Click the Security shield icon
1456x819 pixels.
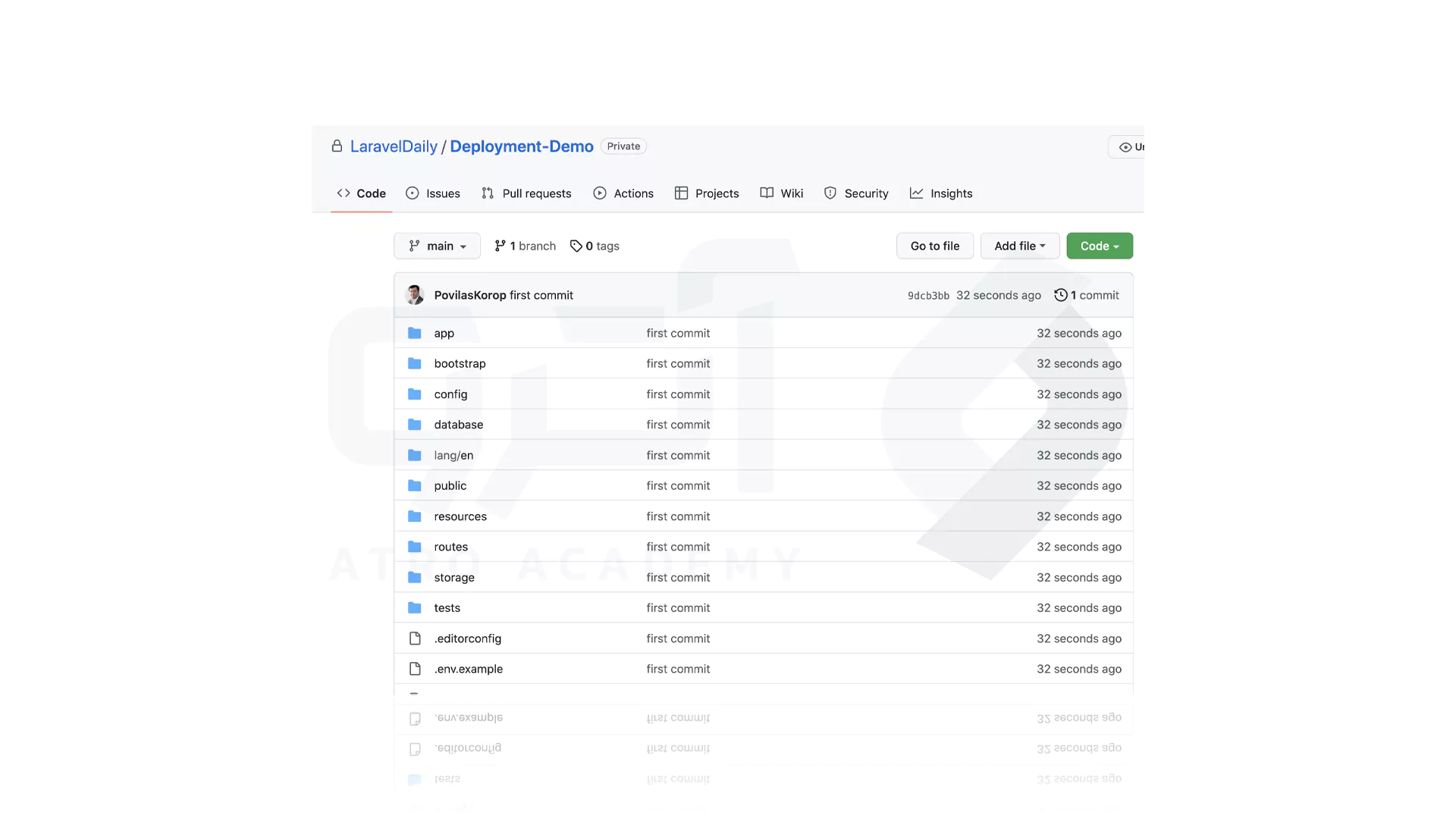pyautogui.click(x=830, y=193)
